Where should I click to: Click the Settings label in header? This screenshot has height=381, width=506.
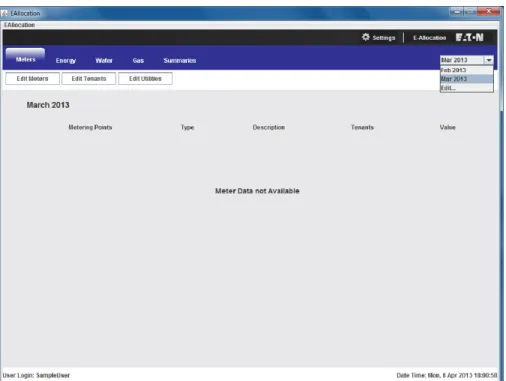[x=384, y=38]
